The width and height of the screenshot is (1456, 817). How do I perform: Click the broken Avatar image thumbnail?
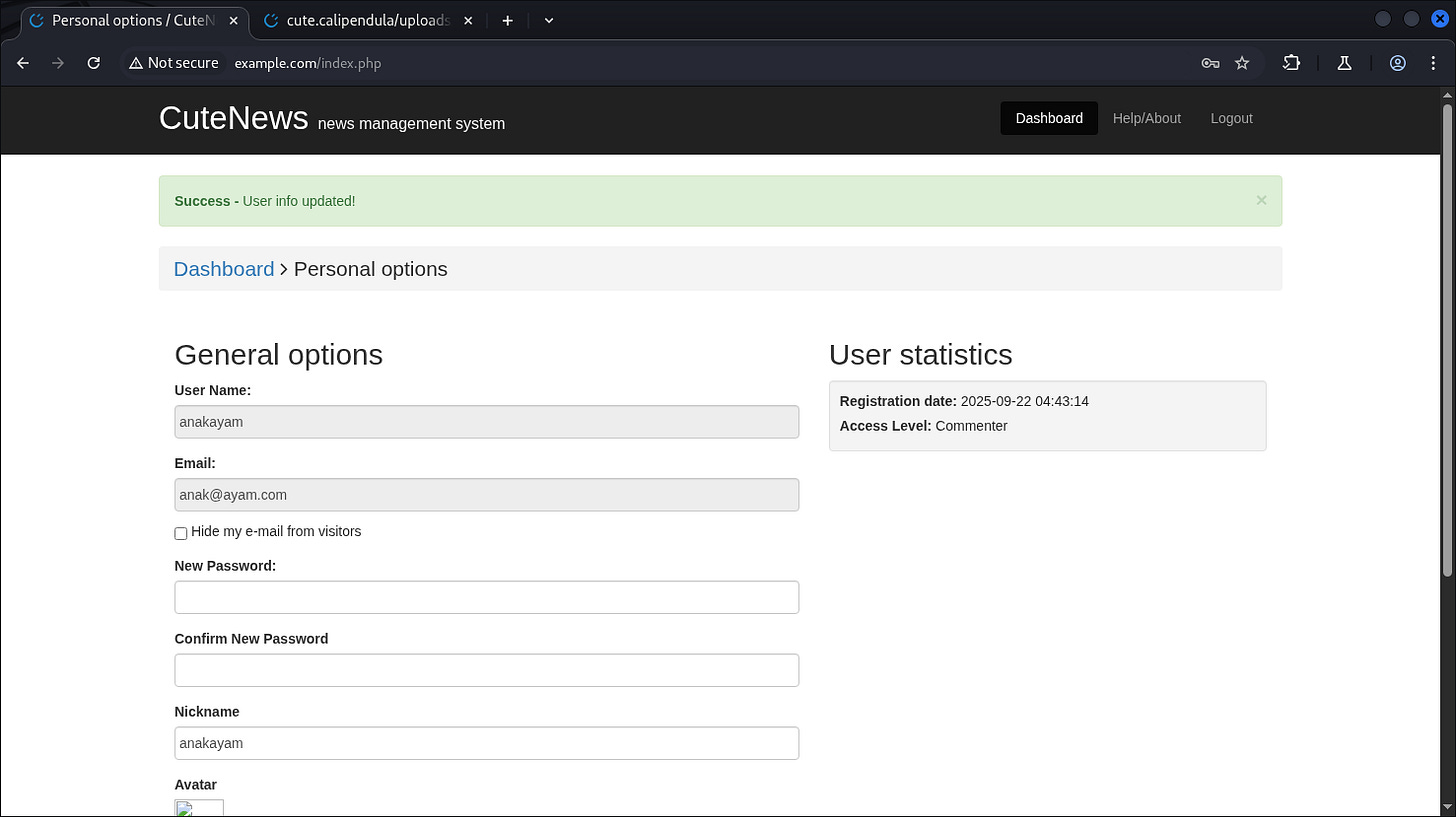pyautogui.click(x=199, y=807)
